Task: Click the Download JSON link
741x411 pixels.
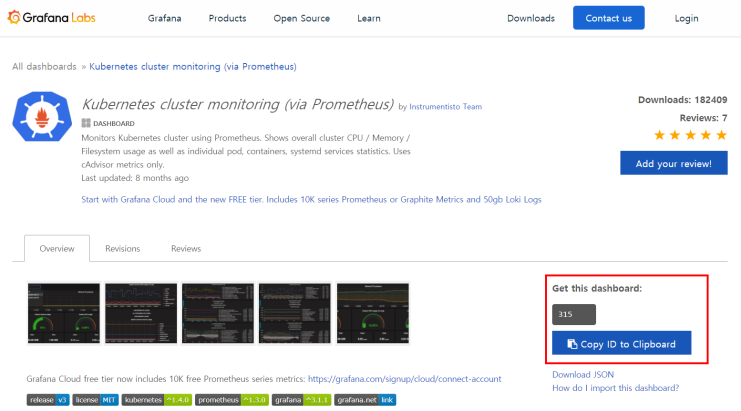Action: coord(583,375)
